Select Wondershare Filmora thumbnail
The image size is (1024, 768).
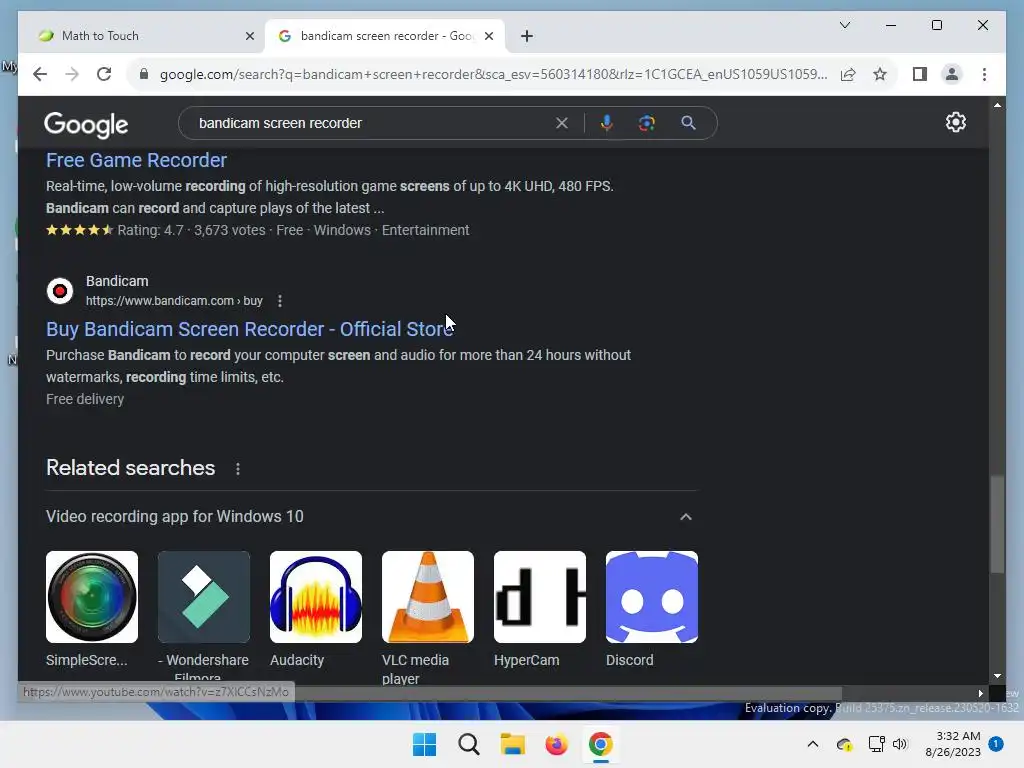click(204, 597)
